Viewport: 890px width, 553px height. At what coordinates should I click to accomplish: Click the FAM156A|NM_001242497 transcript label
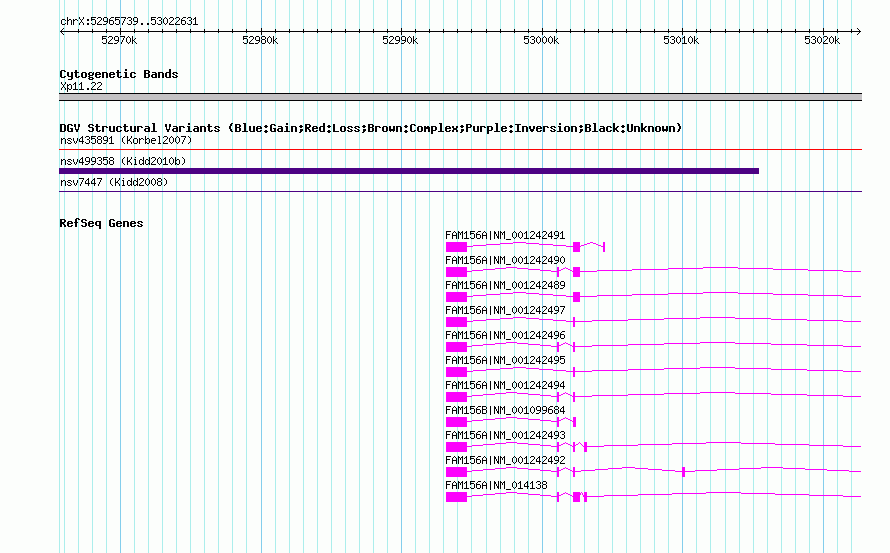pyautogui.click(x=505, y=310)
